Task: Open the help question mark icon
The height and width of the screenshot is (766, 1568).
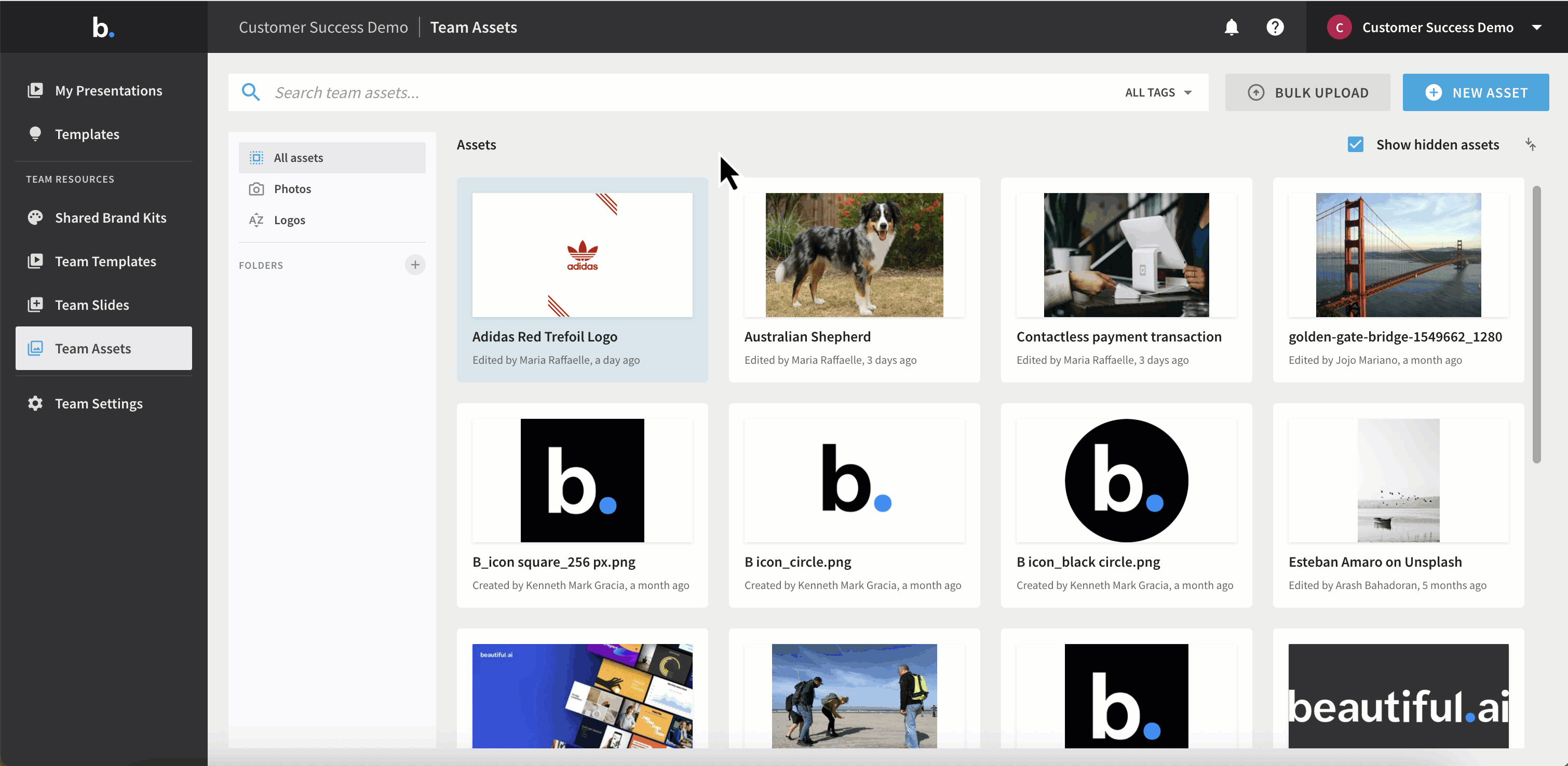Action: (x=1275, y=28)
